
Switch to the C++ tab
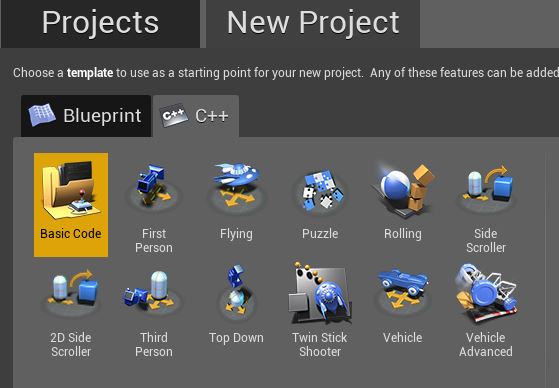(196, 116)
